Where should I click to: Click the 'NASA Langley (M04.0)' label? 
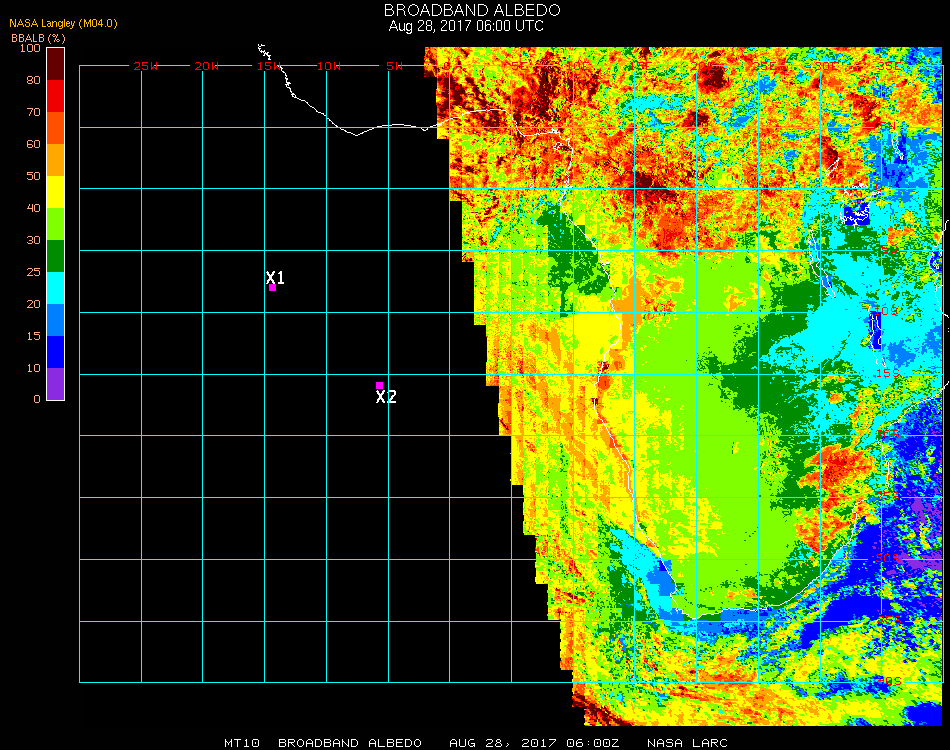point(63,24)
